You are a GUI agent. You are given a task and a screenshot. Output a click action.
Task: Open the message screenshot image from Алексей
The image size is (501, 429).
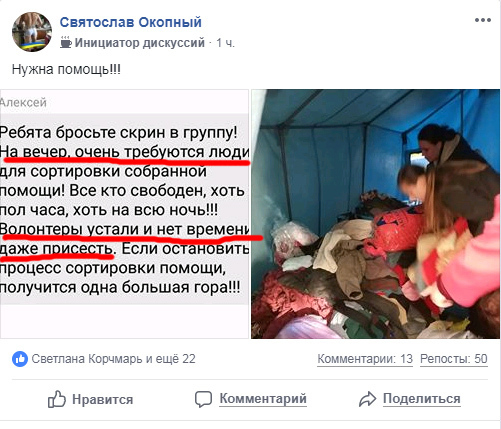tap(124, 214)
